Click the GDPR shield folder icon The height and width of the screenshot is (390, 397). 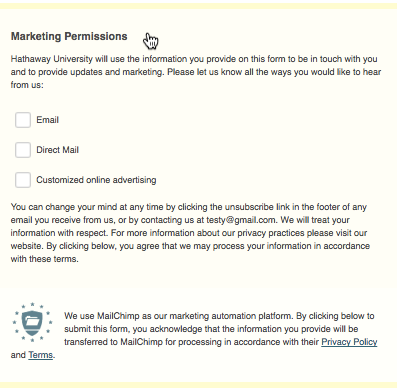pos(32,322)
